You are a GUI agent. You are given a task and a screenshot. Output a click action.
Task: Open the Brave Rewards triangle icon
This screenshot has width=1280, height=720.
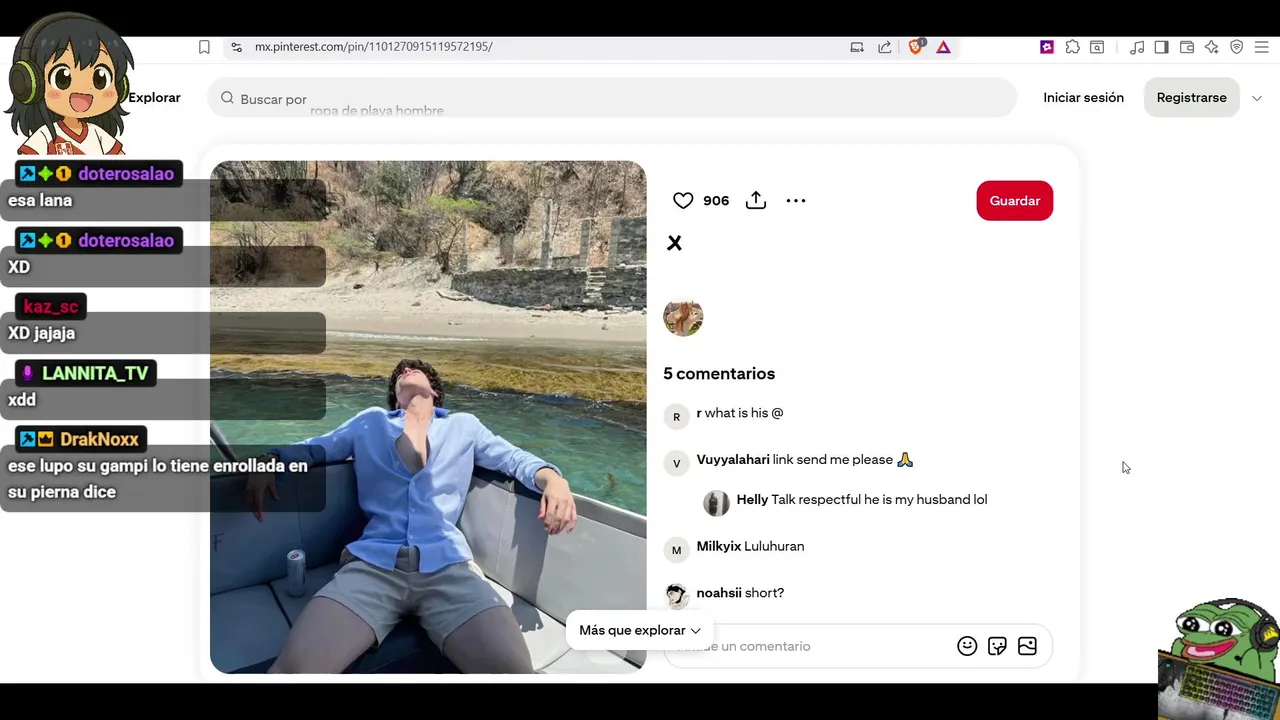point(943,47)
